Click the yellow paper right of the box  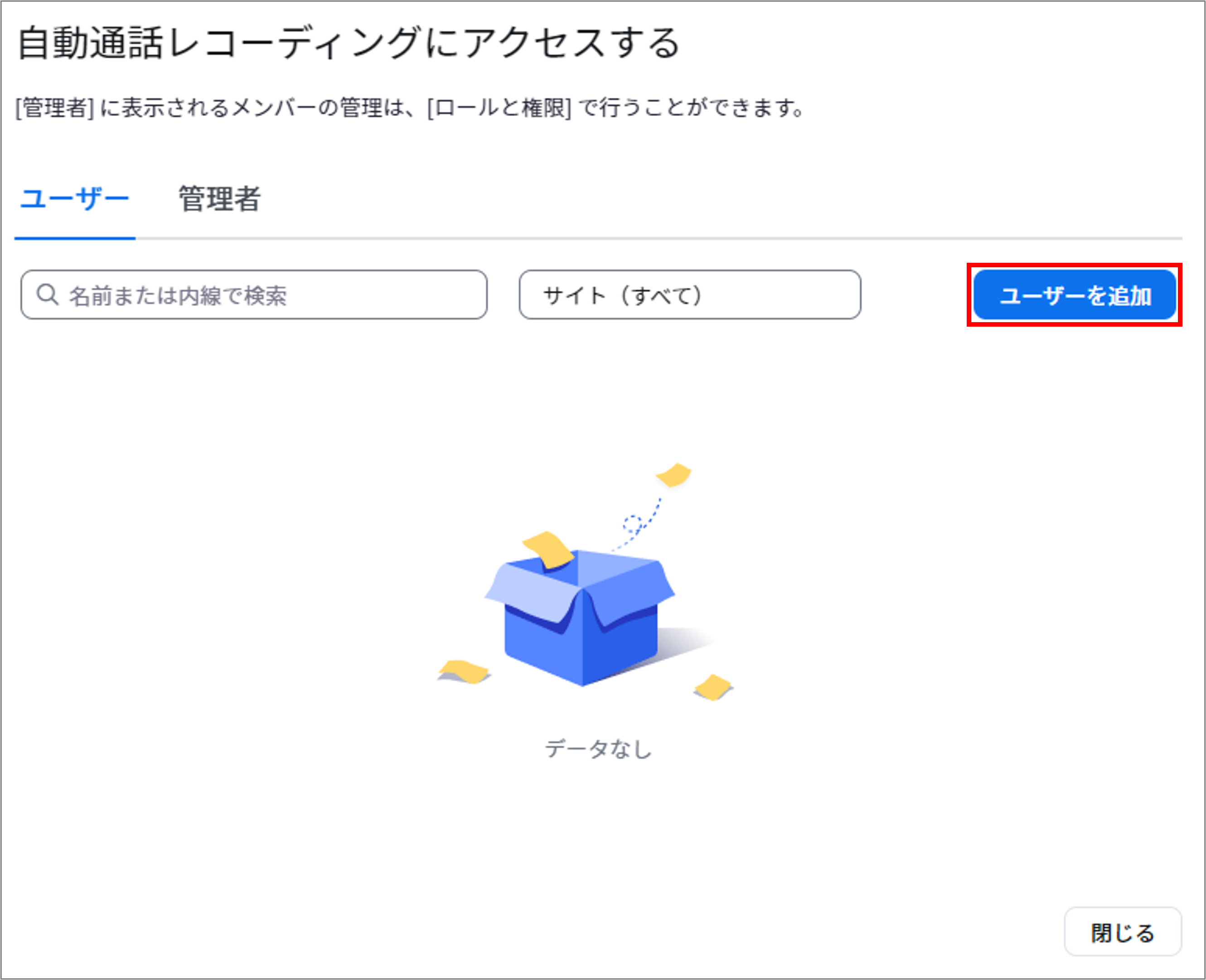(713, 687)
